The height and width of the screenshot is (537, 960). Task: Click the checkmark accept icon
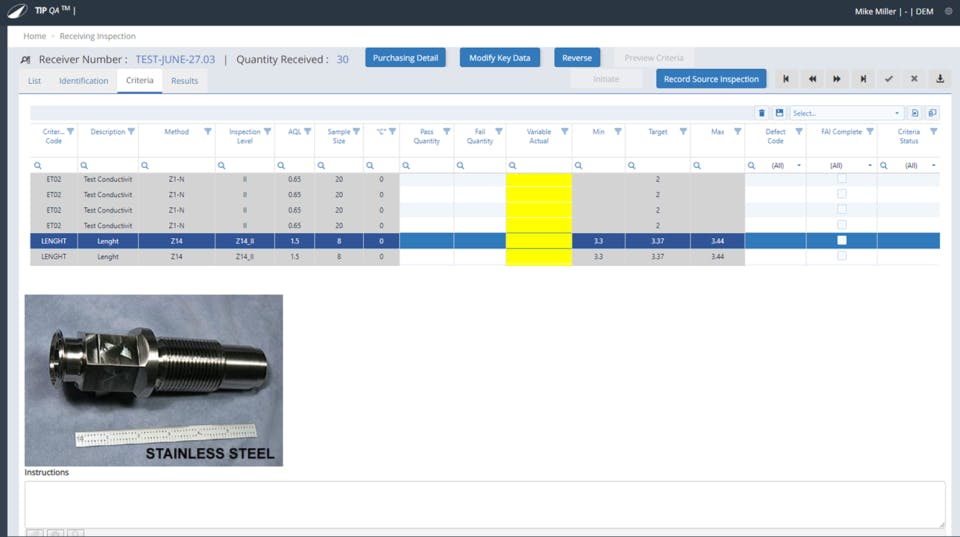888,79
